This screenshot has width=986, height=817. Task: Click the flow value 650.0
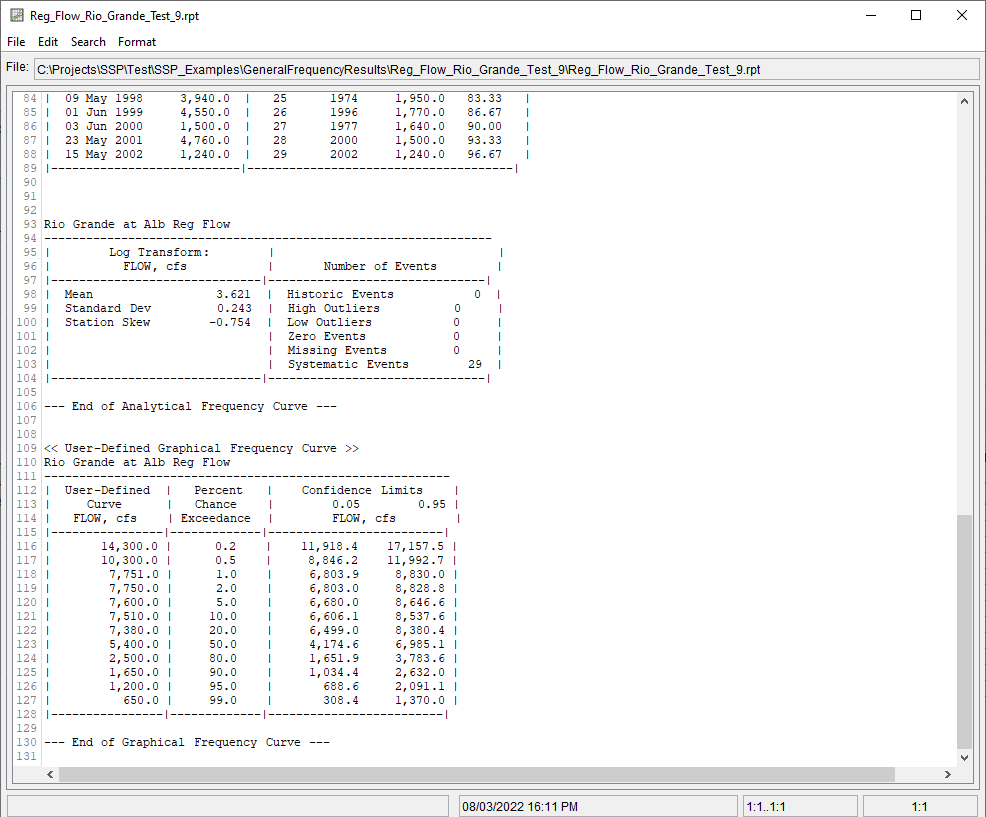(x=141, y=700)
